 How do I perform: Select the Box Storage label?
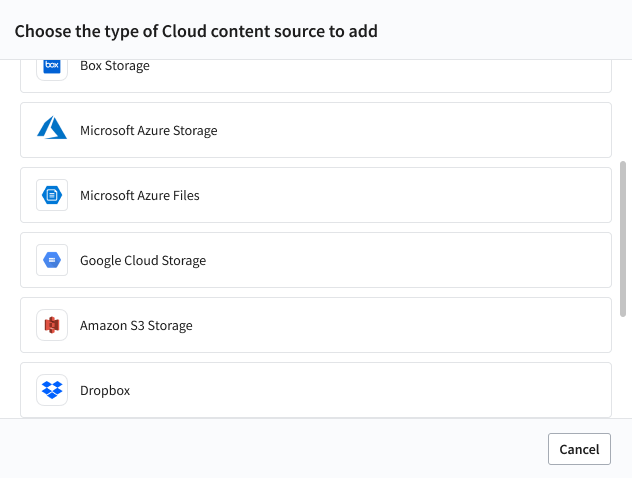[114, 66]
